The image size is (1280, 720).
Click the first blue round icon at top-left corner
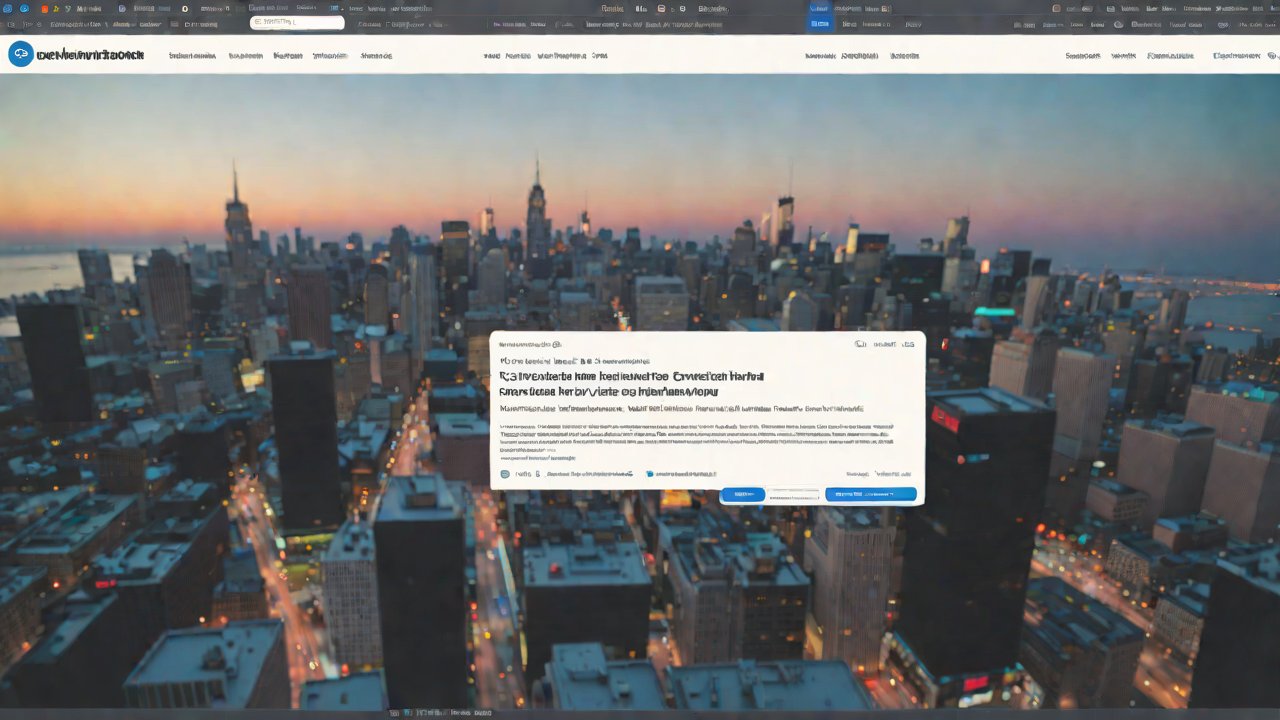tap(9, 8)
